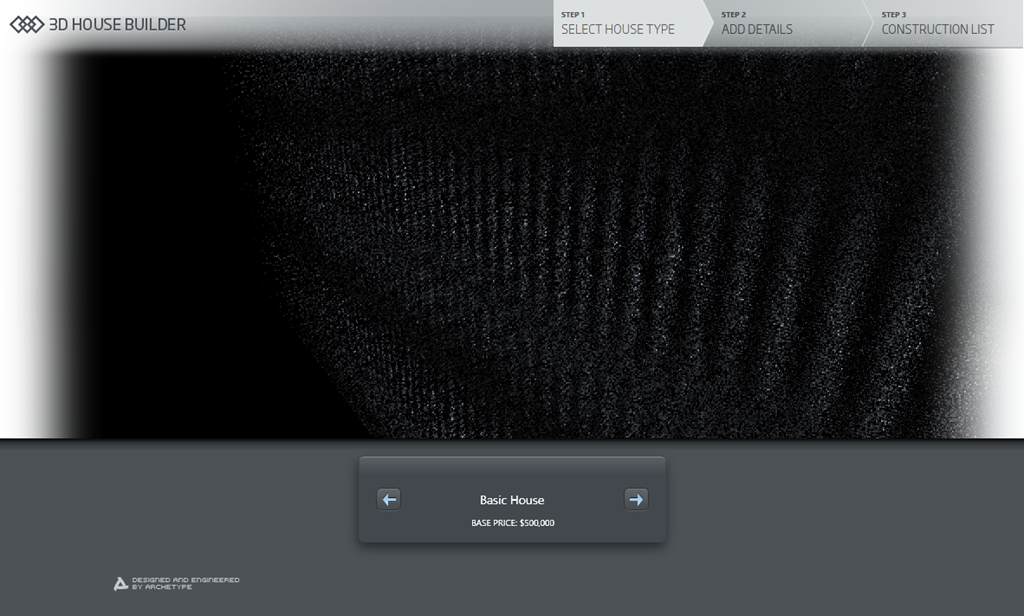Click the interlocking diamonds logo icon
The image size is (1024, 616).
[27, 25]
